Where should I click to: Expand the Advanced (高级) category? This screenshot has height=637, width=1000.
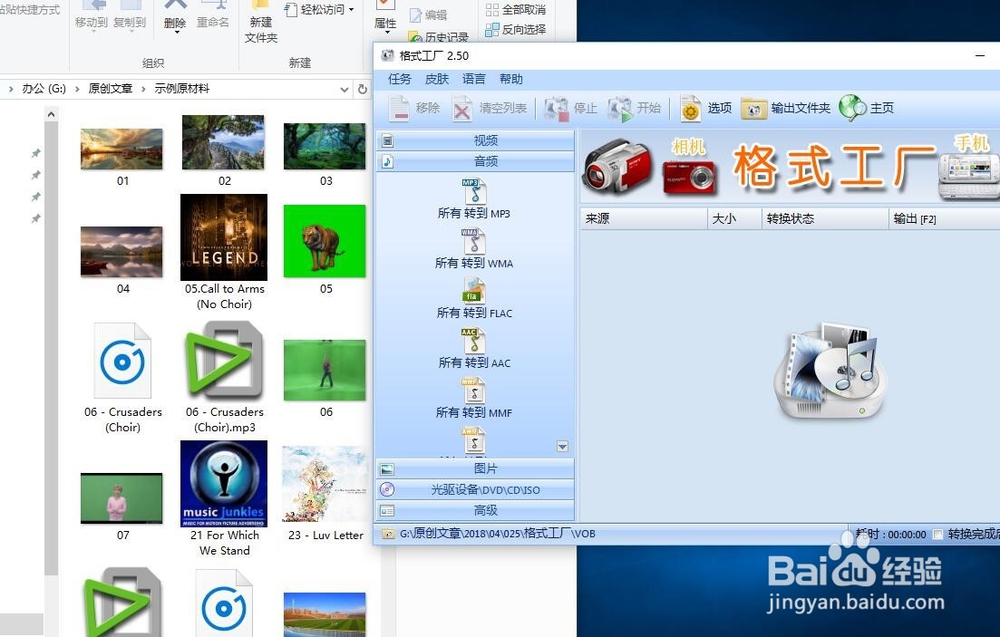pyautogui.click(x=475, y=510)
